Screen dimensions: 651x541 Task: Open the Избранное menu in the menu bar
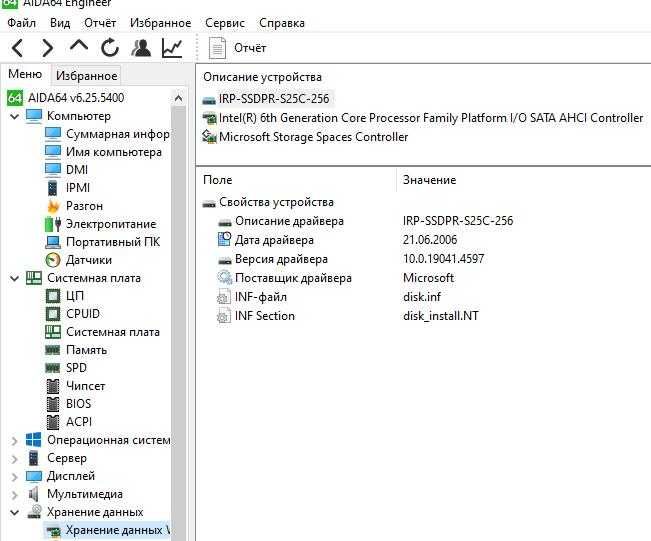pos(160,23)
